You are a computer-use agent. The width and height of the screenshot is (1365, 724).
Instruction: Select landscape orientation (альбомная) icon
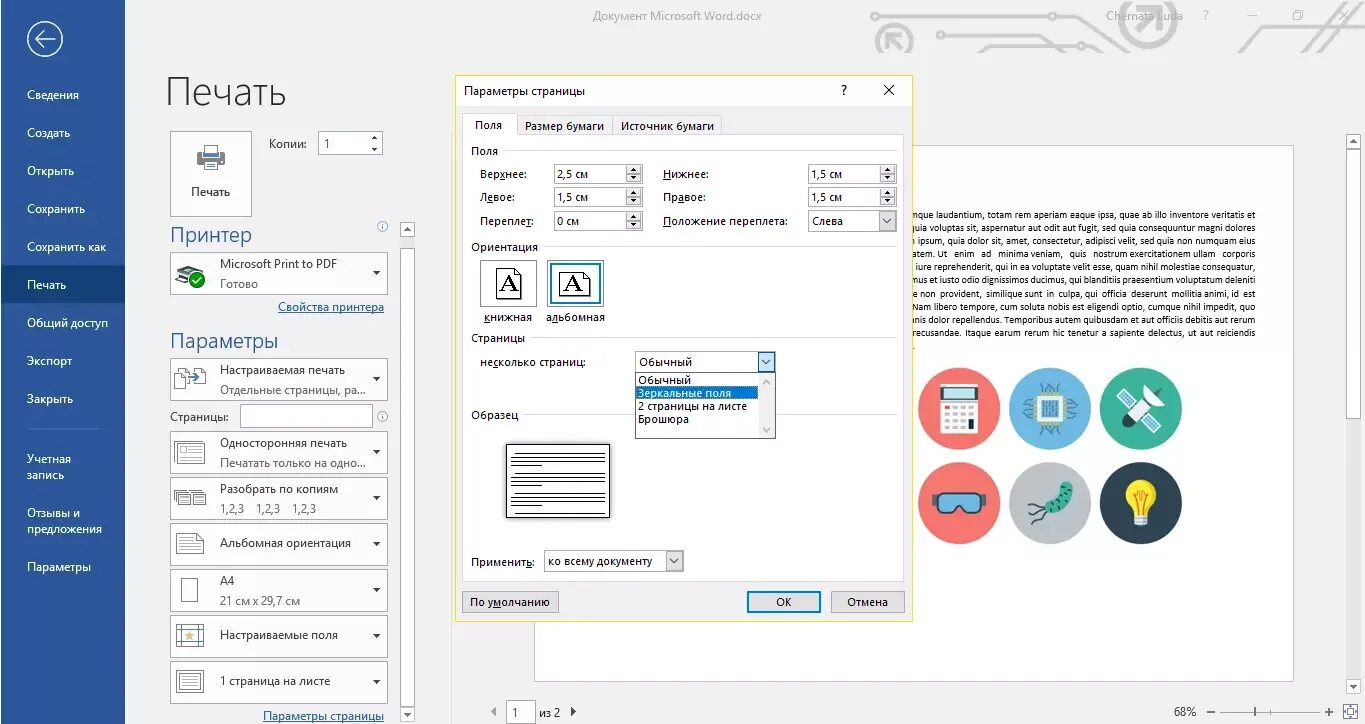(575, 283)
